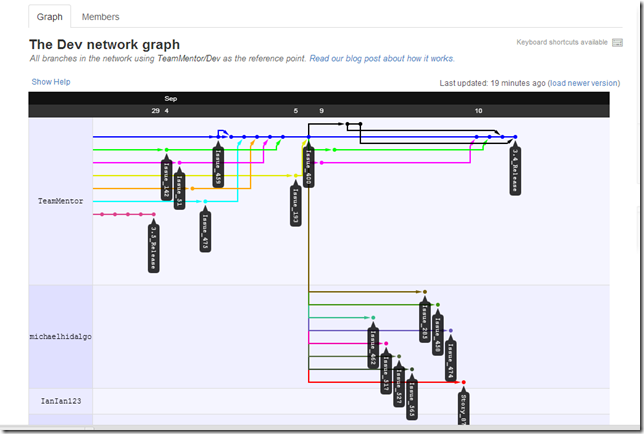Click the red commit dot on michaelhidalgo's branch
Viewport: 644px width, 434px height.
pos(463,382)
